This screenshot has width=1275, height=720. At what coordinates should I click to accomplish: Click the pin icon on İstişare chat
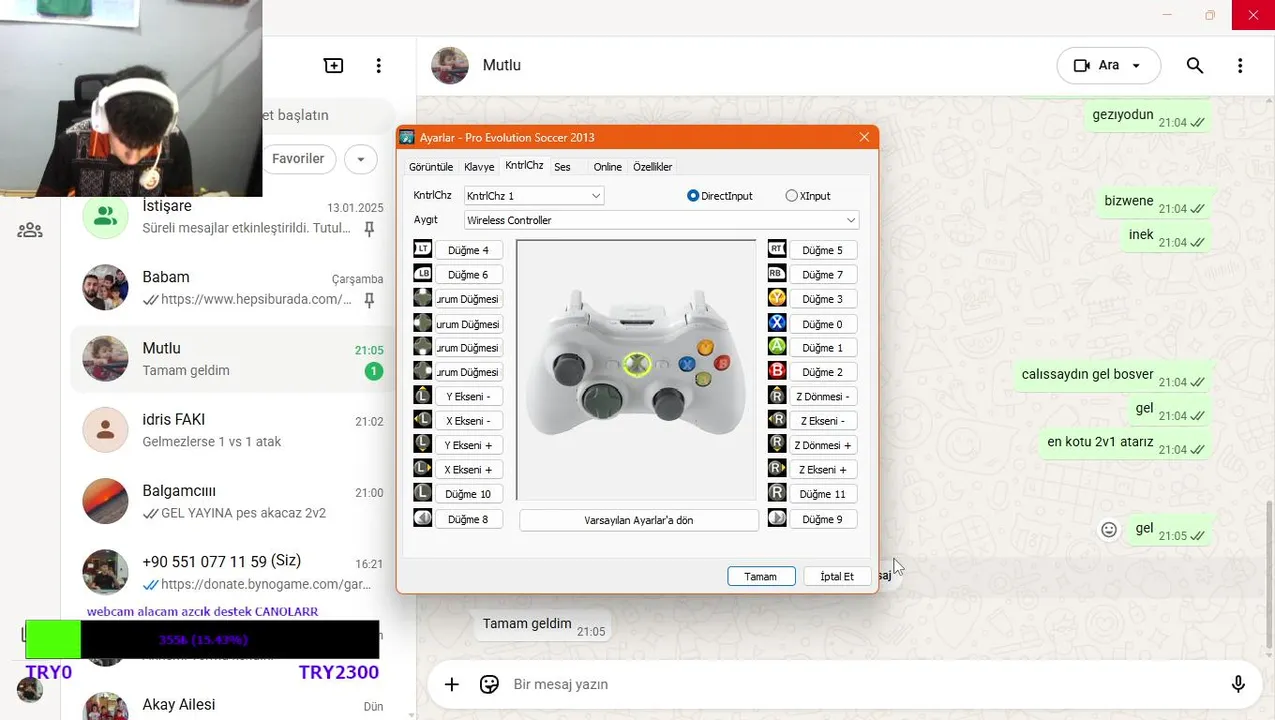click(369, 229)
